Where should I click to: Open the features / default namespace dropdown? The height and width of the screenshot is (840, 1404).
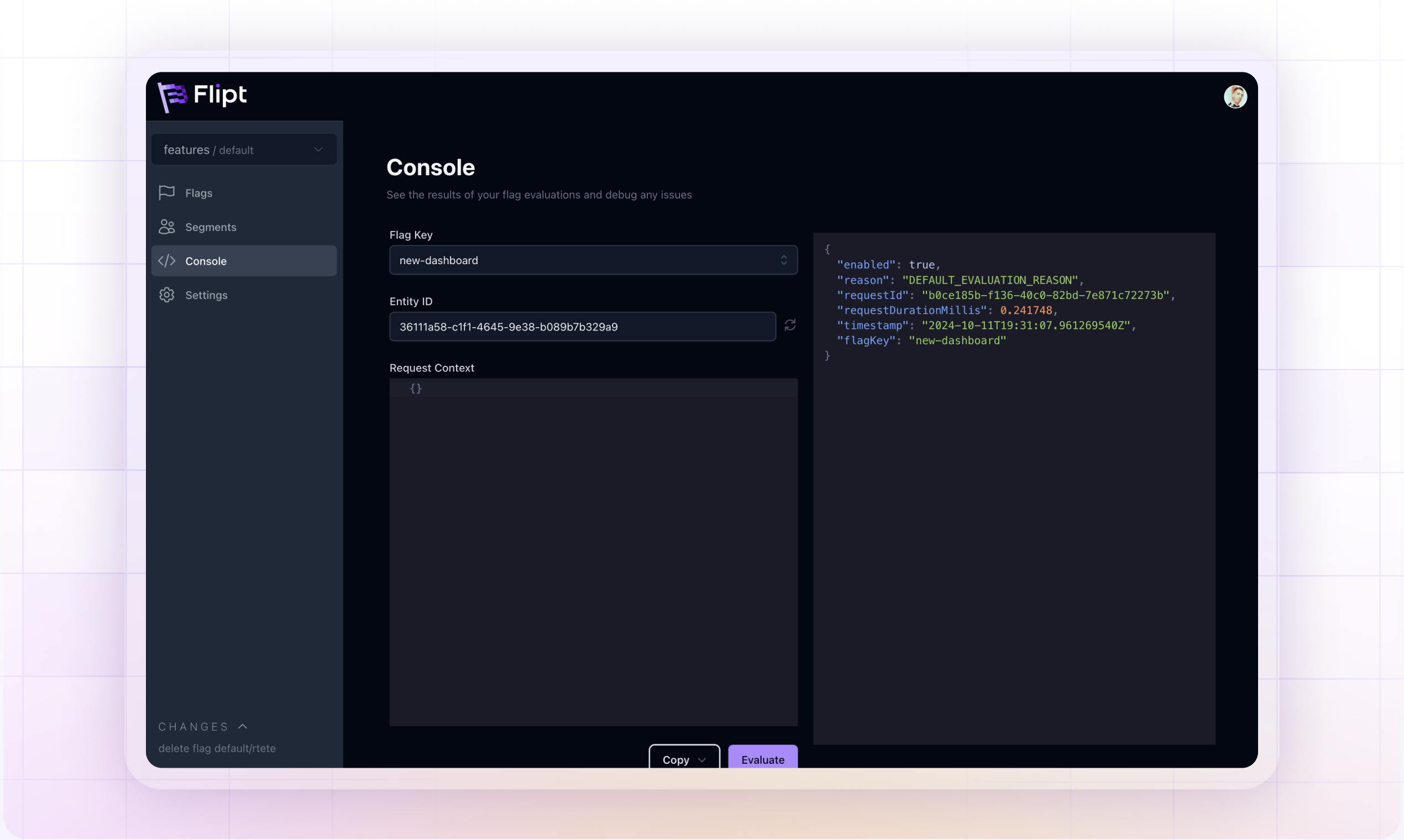(x=243, y=150)
